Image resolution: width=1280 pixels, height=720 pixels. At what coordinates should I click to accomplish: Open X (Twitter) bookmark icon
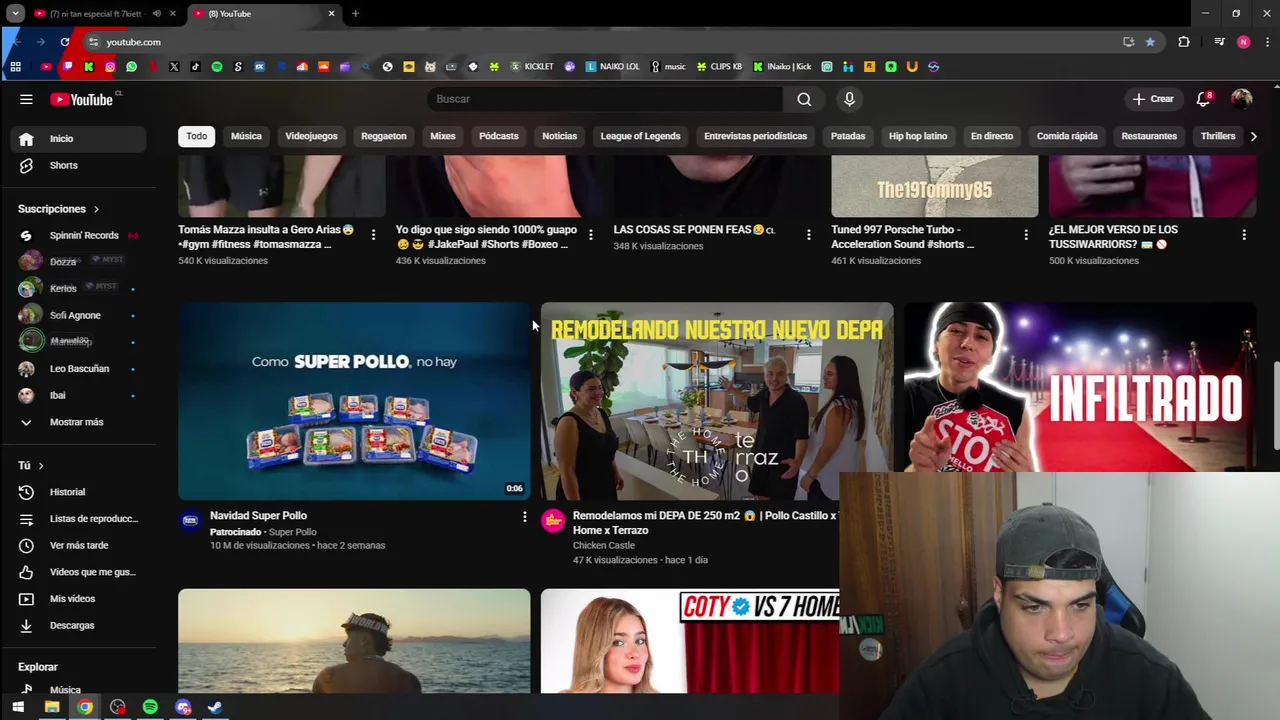[x=174, y=67]
